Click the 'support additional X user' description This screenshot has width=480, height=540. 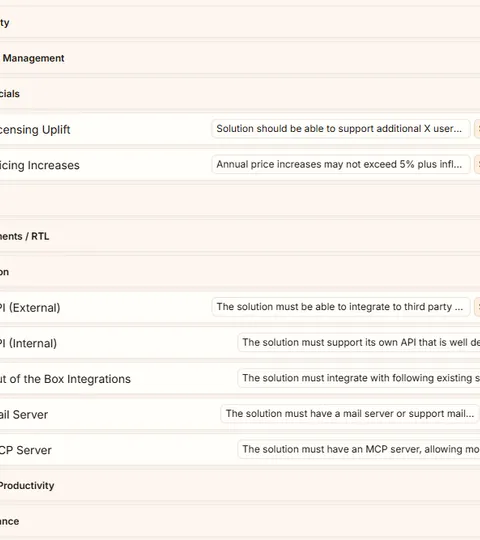[x=341, y=129]
